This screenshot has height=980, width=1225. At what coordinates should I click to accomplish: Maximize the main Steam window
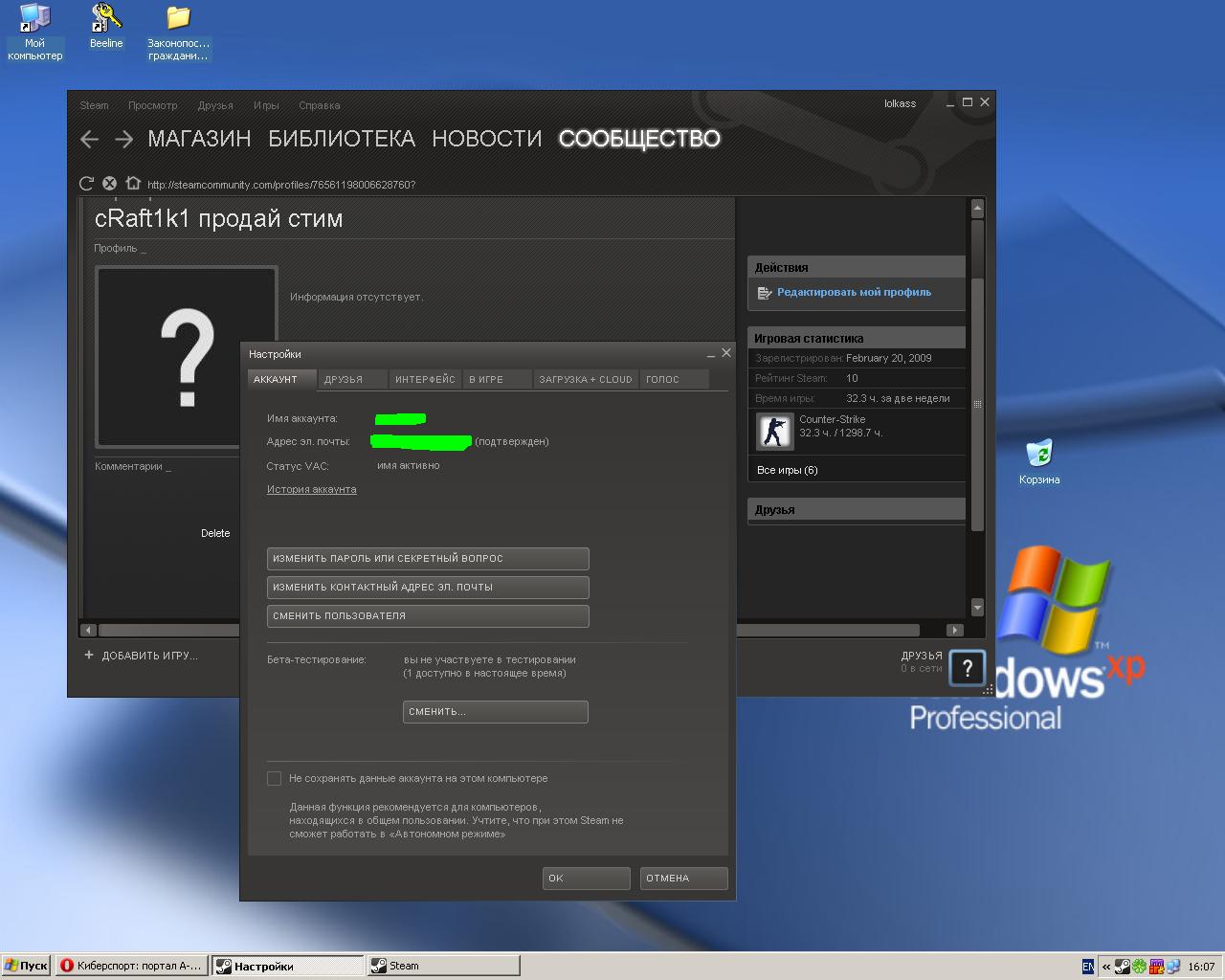(968, 102)
